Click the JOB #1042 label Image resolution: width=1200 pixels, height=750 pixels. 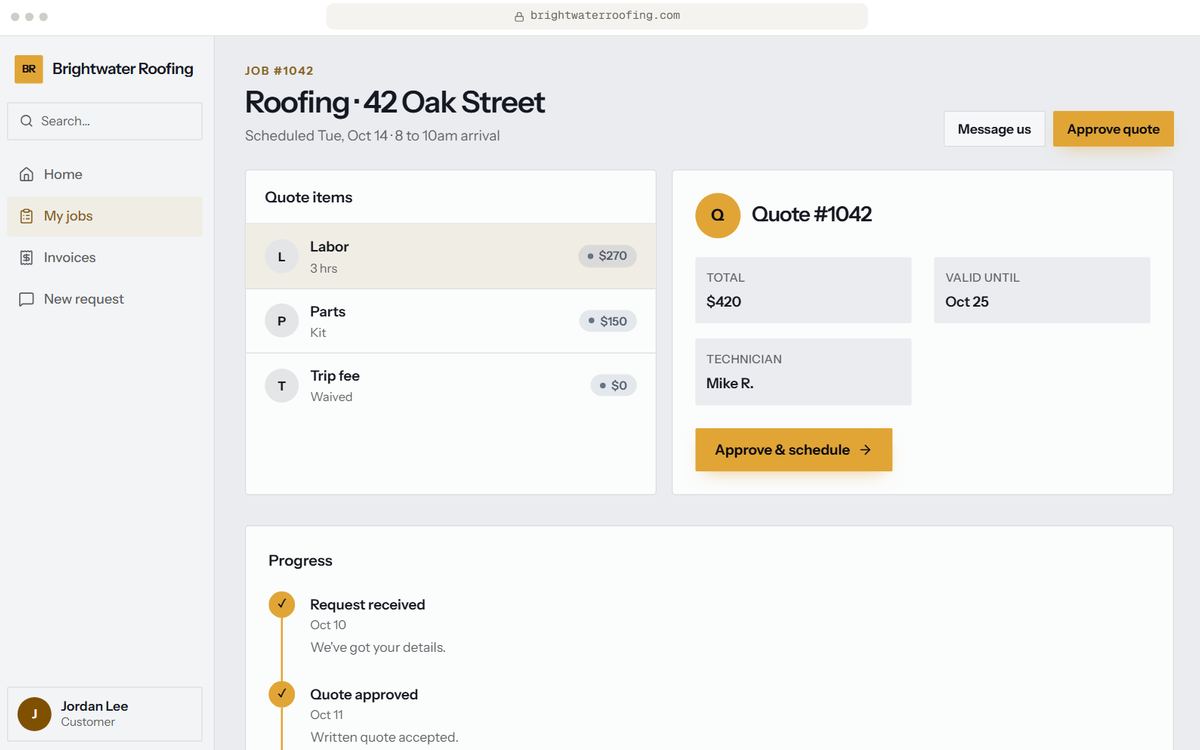tap(279, 71)
